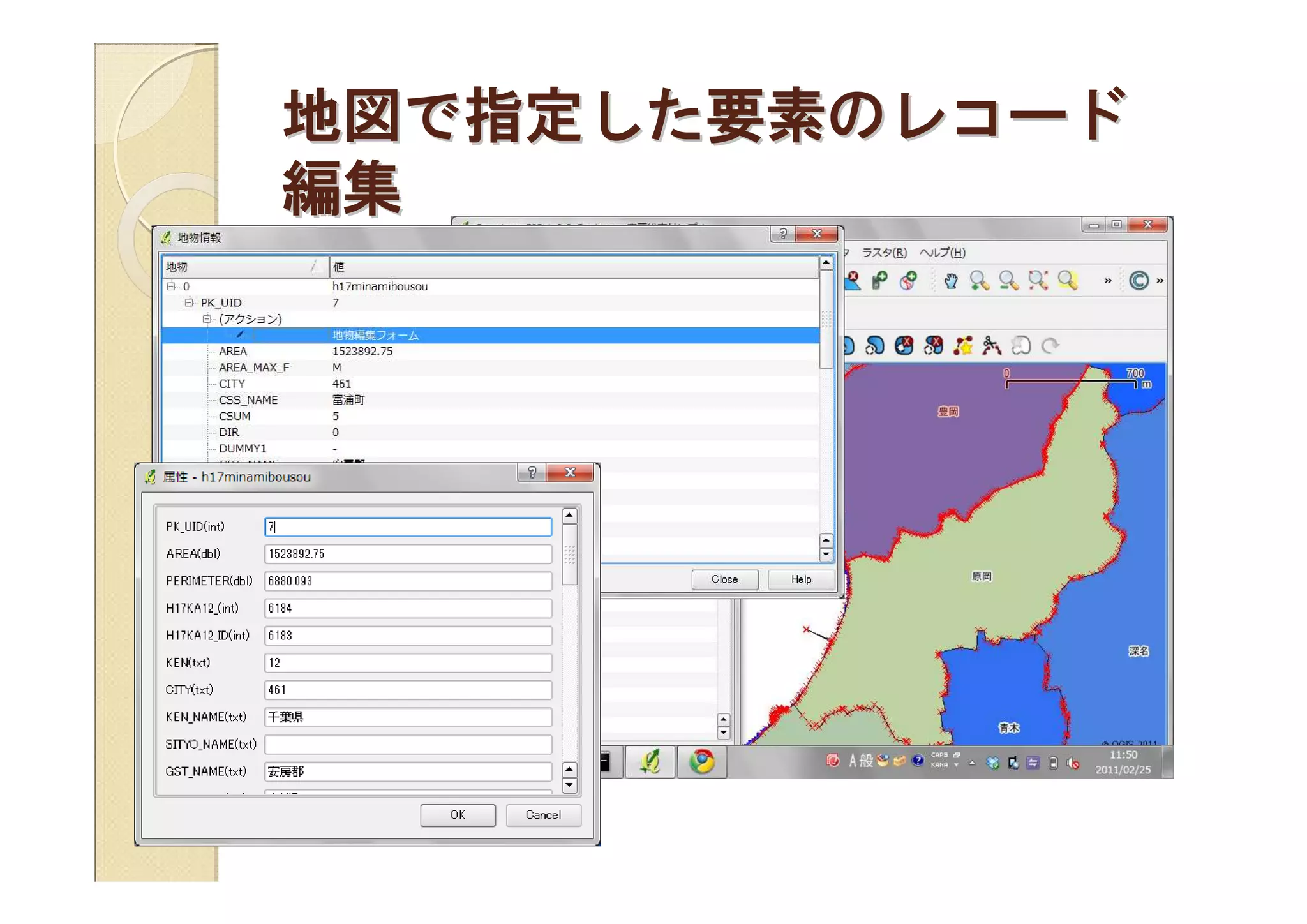
Task: Click the question-mark help in 属性 dialog title
Action: (x=532, y=472)
